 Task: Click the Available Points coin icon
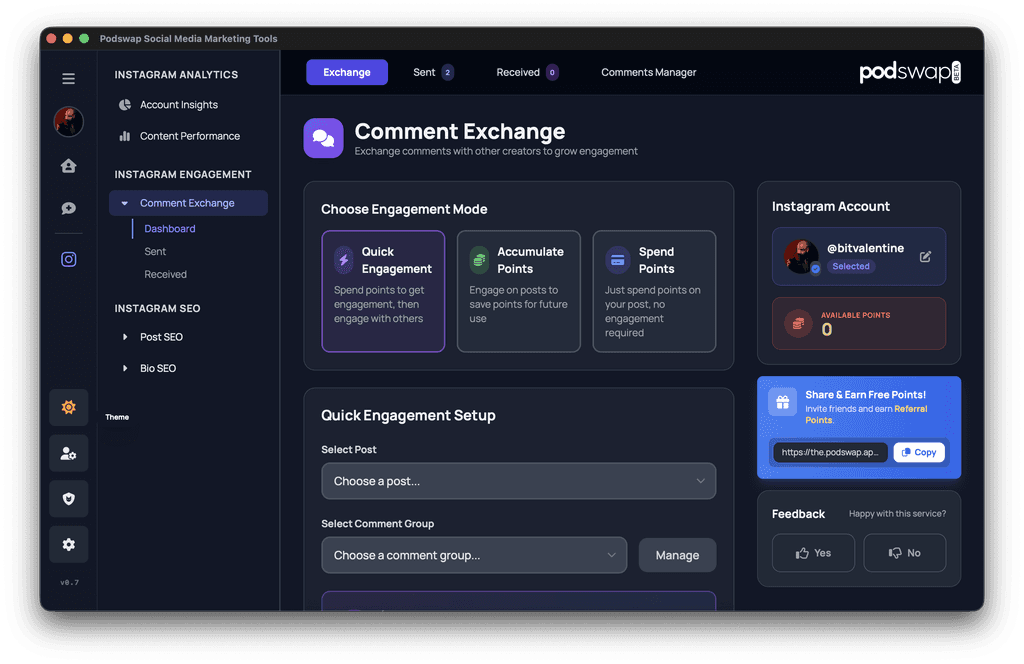click(x=798, y=323)
